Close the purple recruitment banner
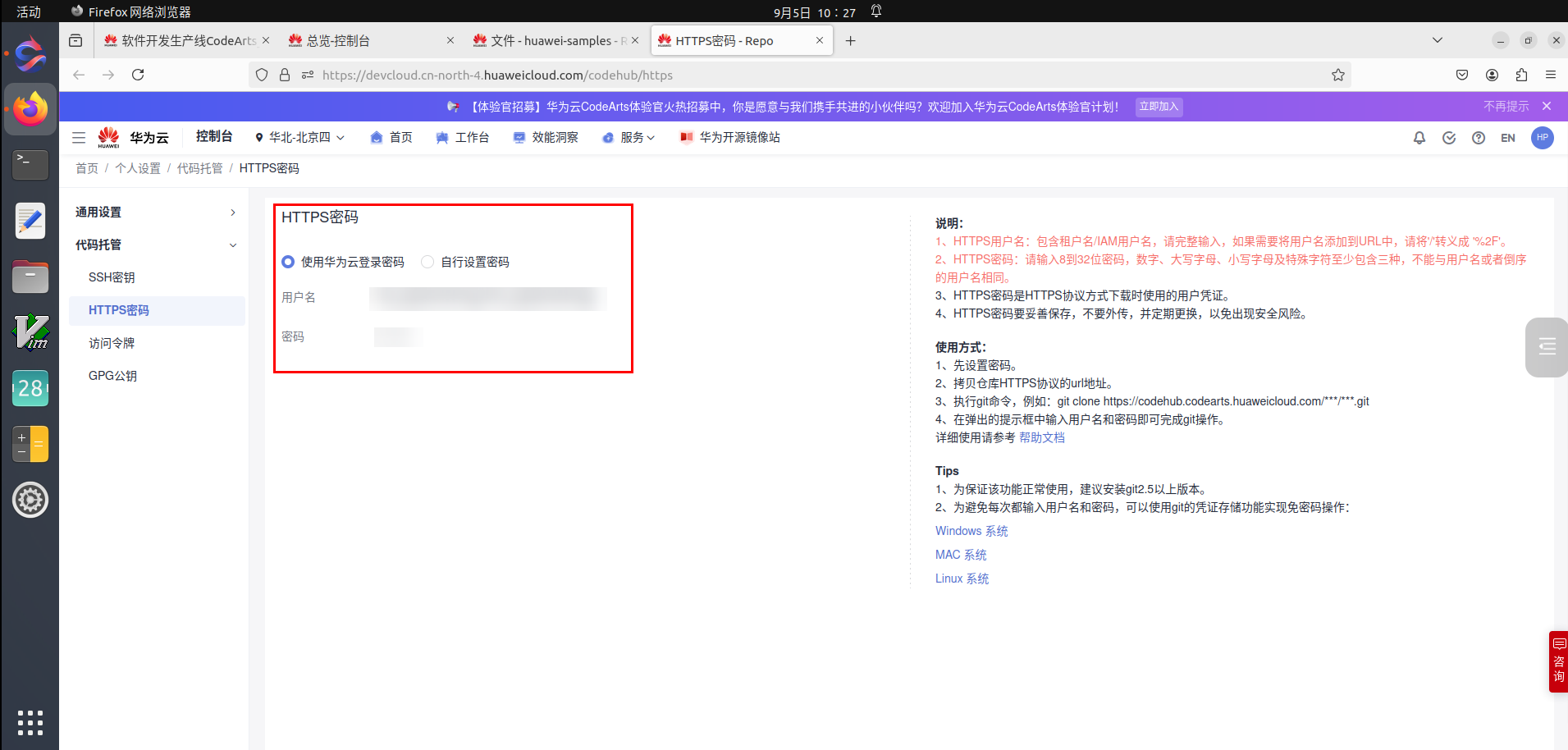Viewport: 1568px width, 750px height. coord(1547,106)
